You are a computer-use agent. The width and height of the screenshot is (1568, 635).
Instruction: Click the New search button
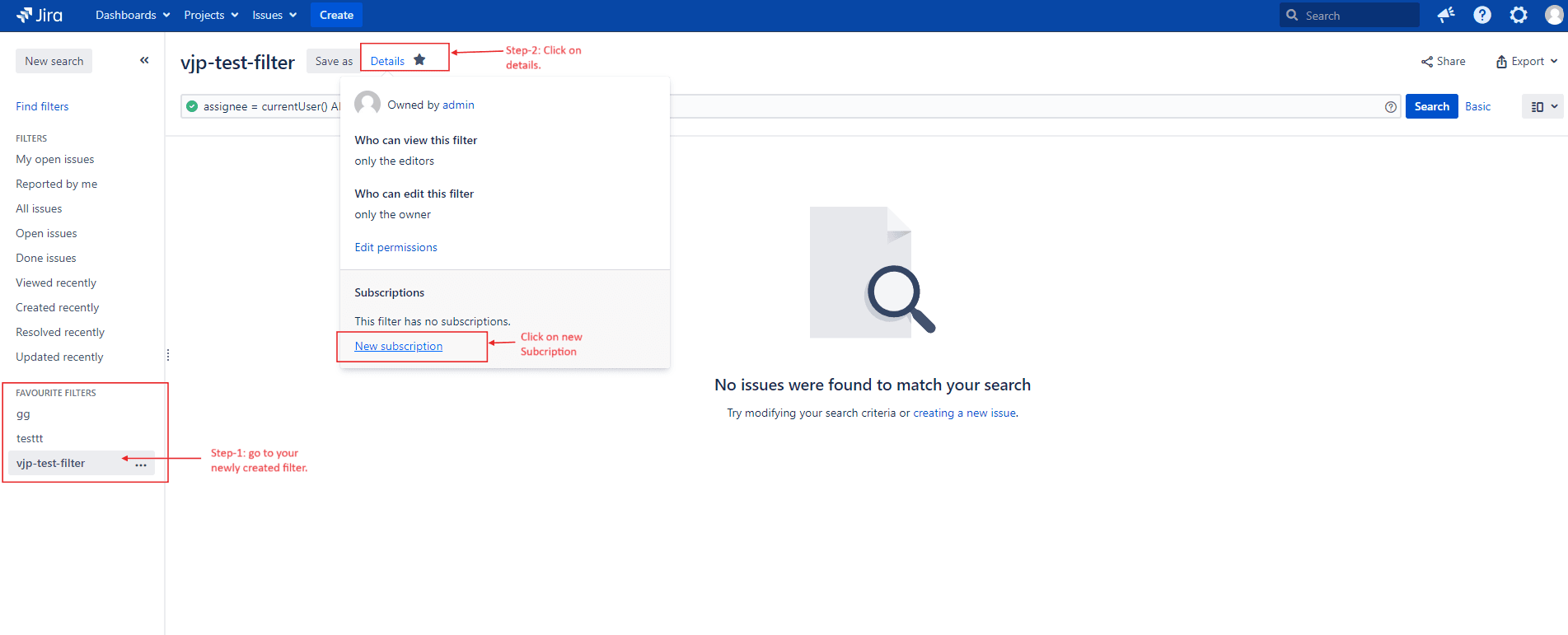[x=54, y=61]
